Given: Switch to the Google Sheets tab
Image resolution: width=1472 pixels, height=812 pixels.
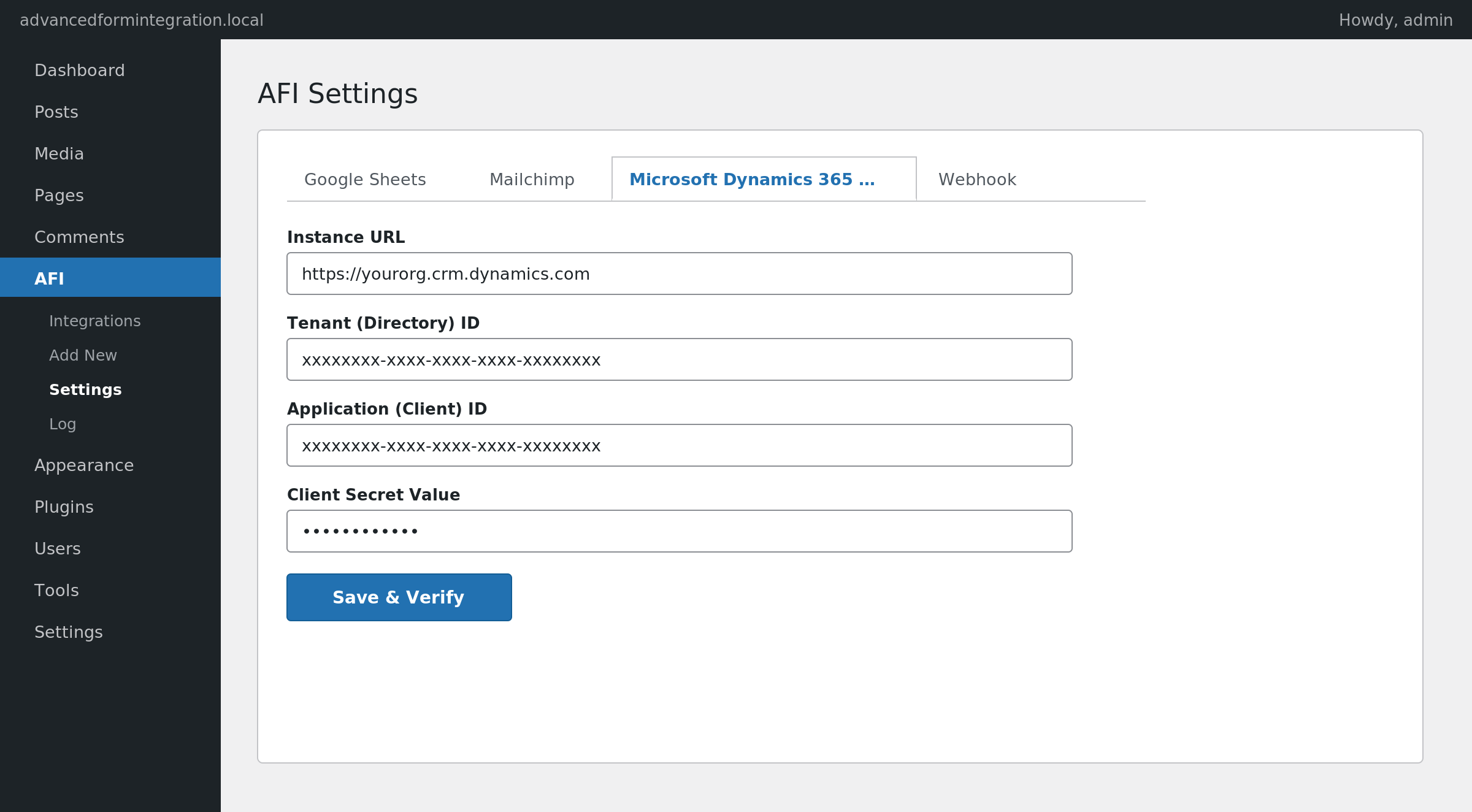Looking at the screenshot, I should [x=365, y=179].
